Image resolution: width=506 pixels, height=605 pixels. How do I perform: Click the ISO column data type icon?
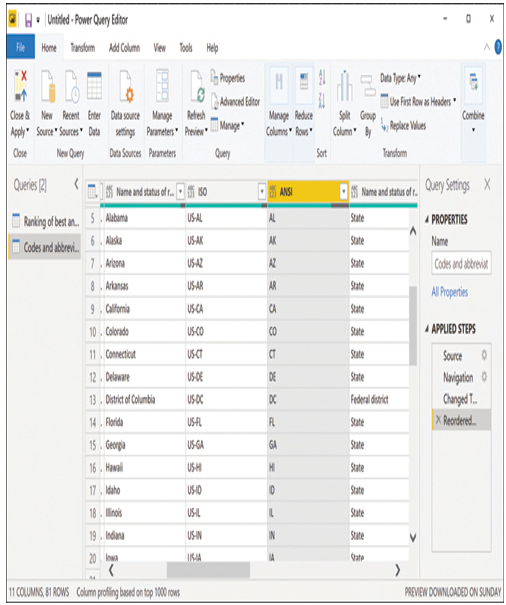click(x=191, y=191)
